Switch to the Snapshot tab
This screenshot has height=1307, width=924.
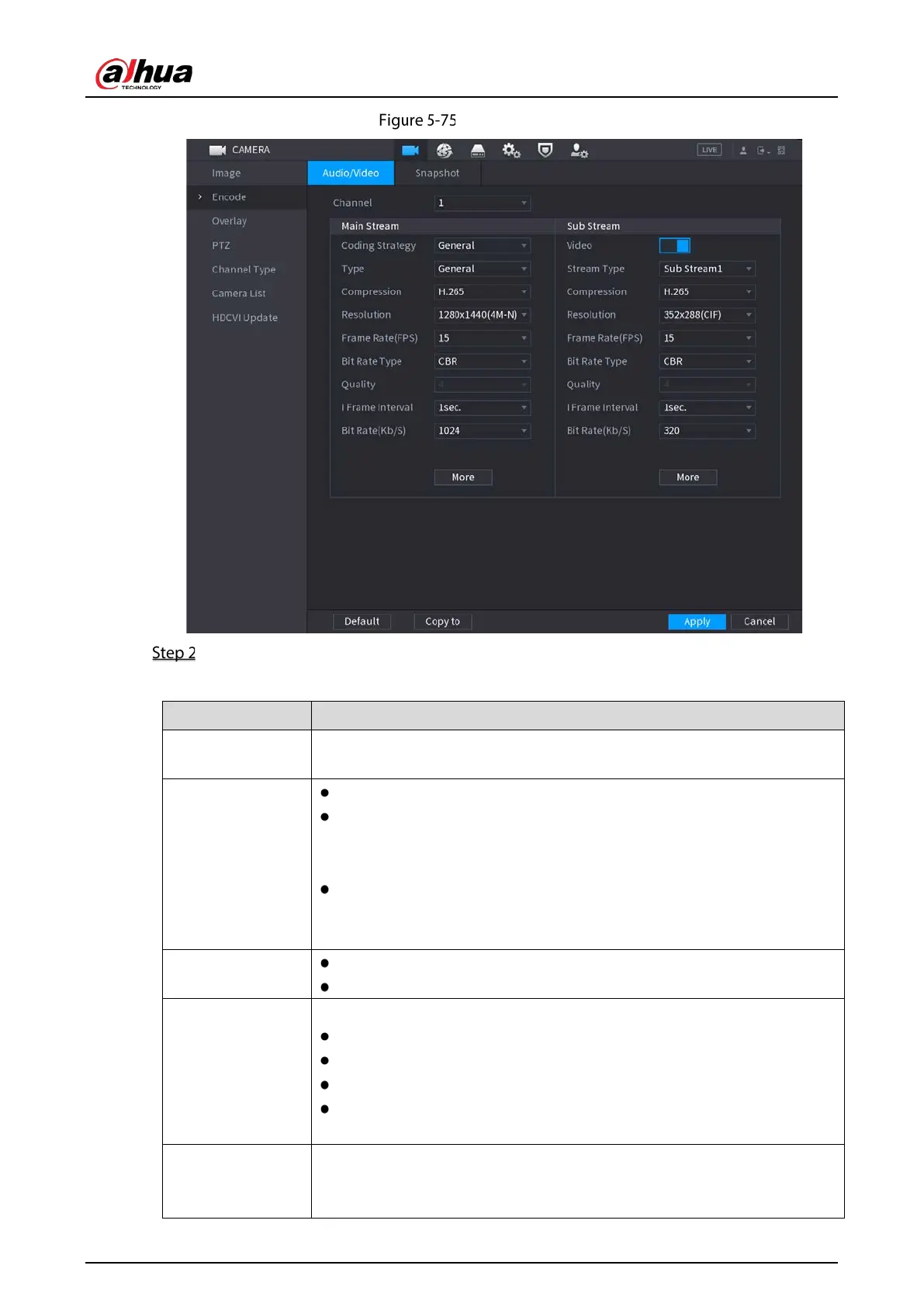(x=438, y=173)
